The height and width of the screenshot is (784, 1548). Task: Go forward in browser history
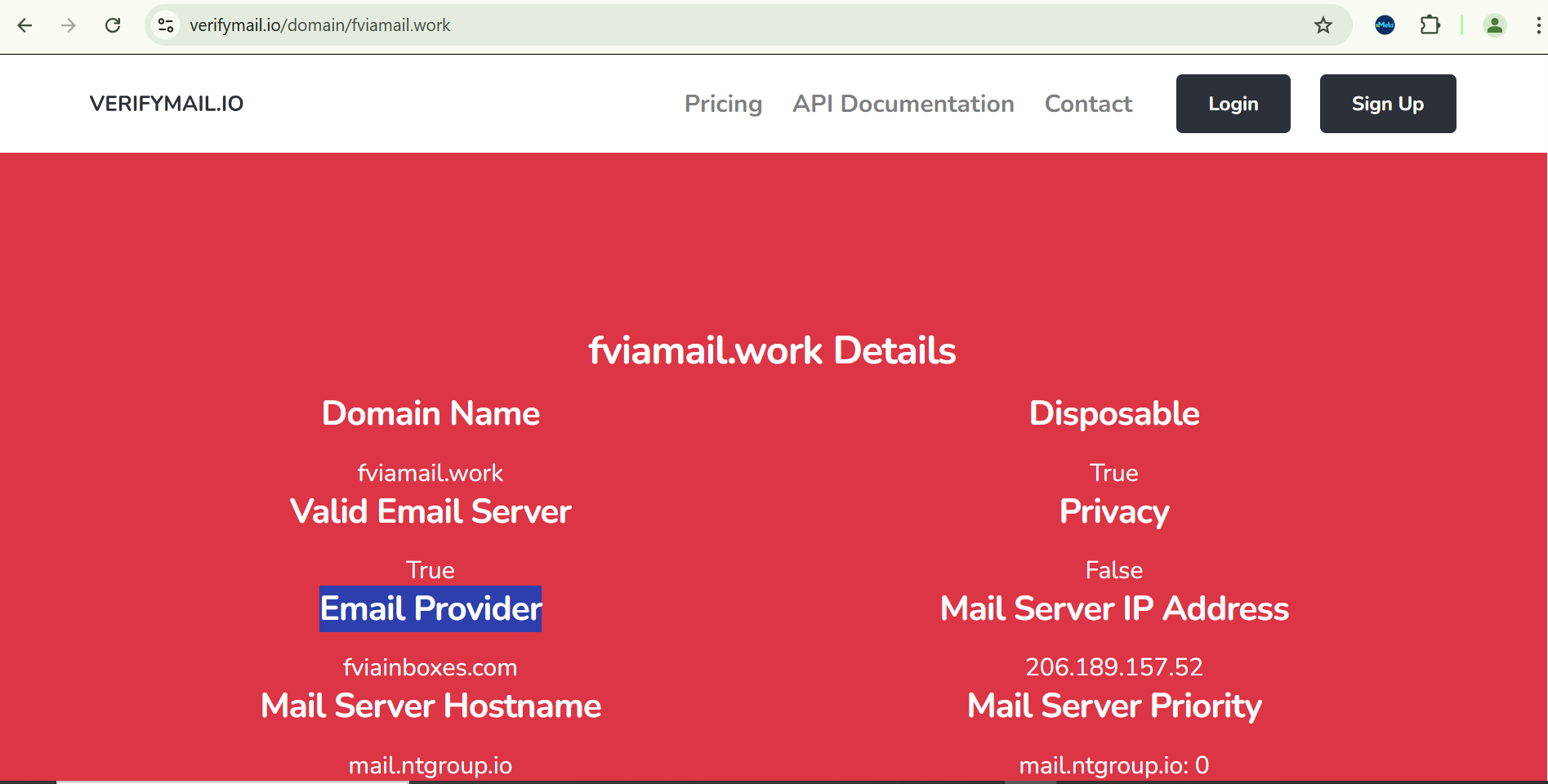[x=69, y=25]
